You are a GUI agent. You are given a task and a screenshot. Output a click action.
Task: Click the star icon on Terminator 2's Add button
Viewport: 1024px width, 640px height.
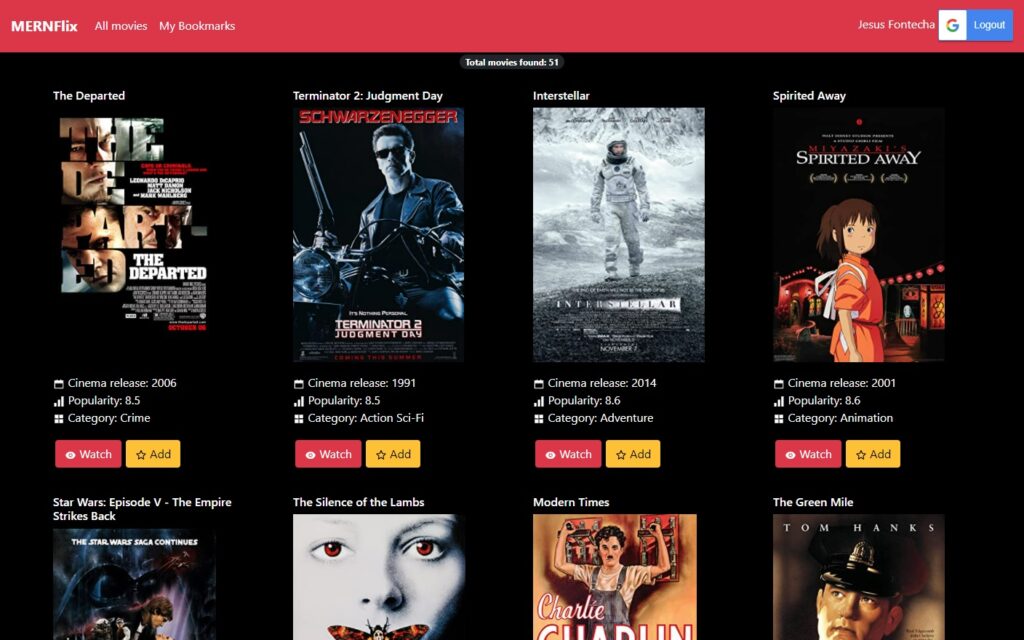point(381,455)
